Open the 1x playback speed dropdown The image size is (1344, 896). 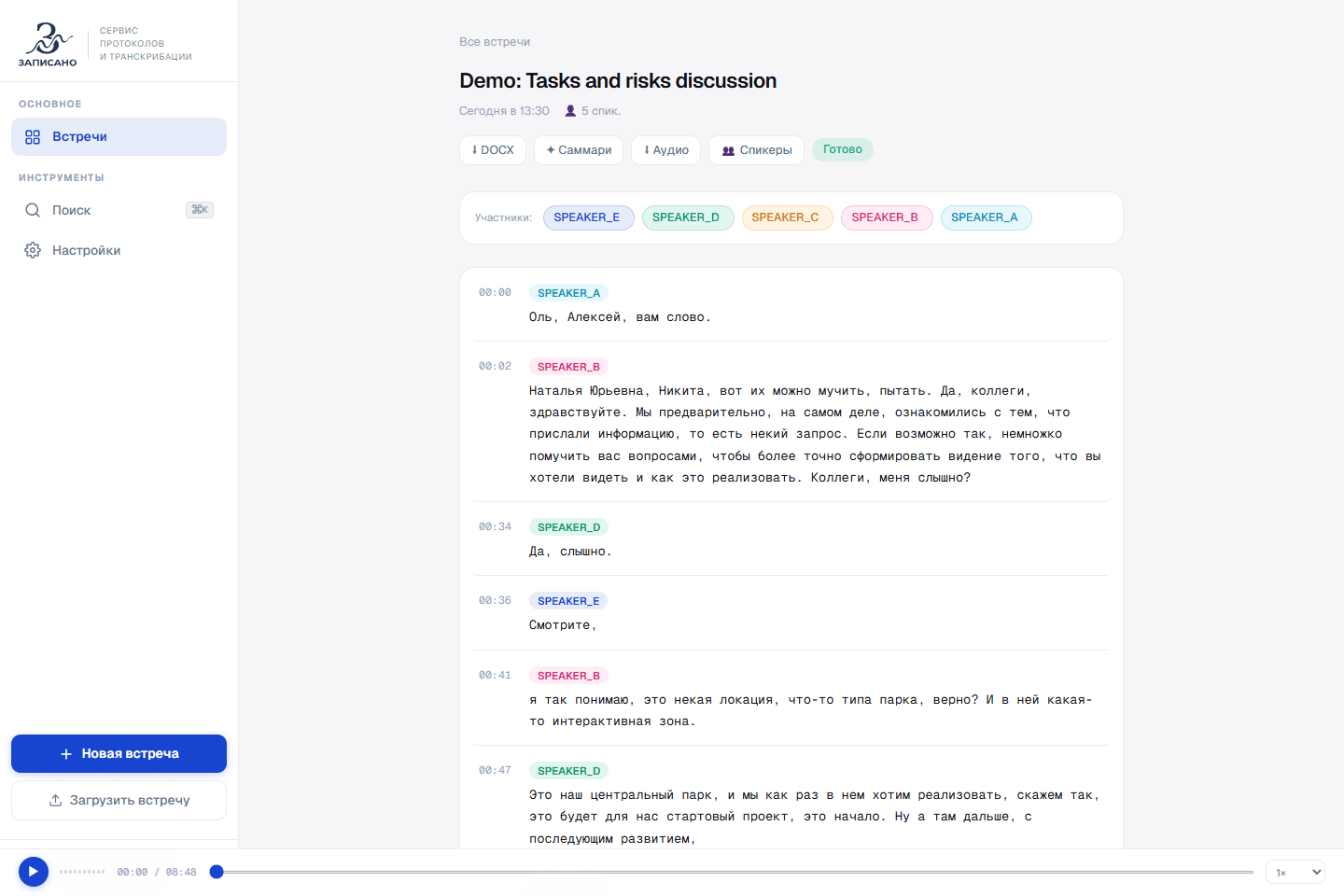pos(1295,873)
